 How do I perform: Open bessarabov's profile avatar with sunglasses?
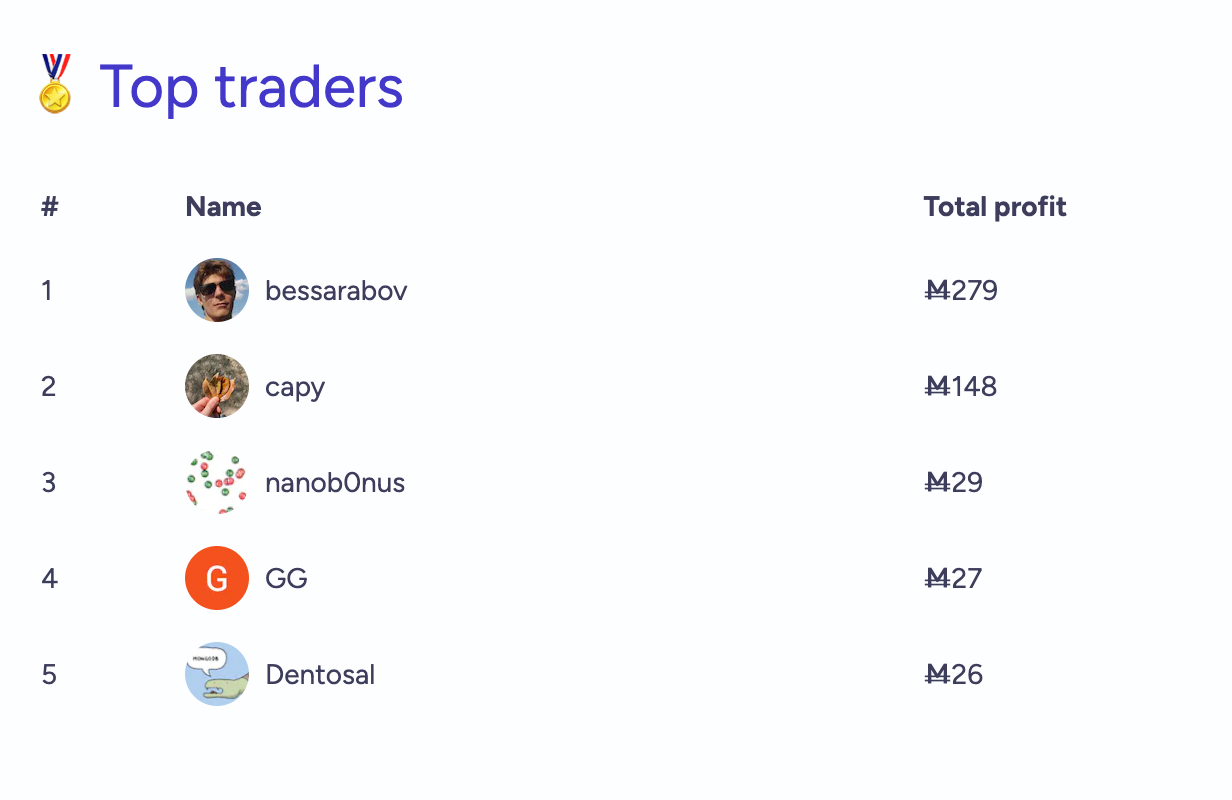(217, 290)
